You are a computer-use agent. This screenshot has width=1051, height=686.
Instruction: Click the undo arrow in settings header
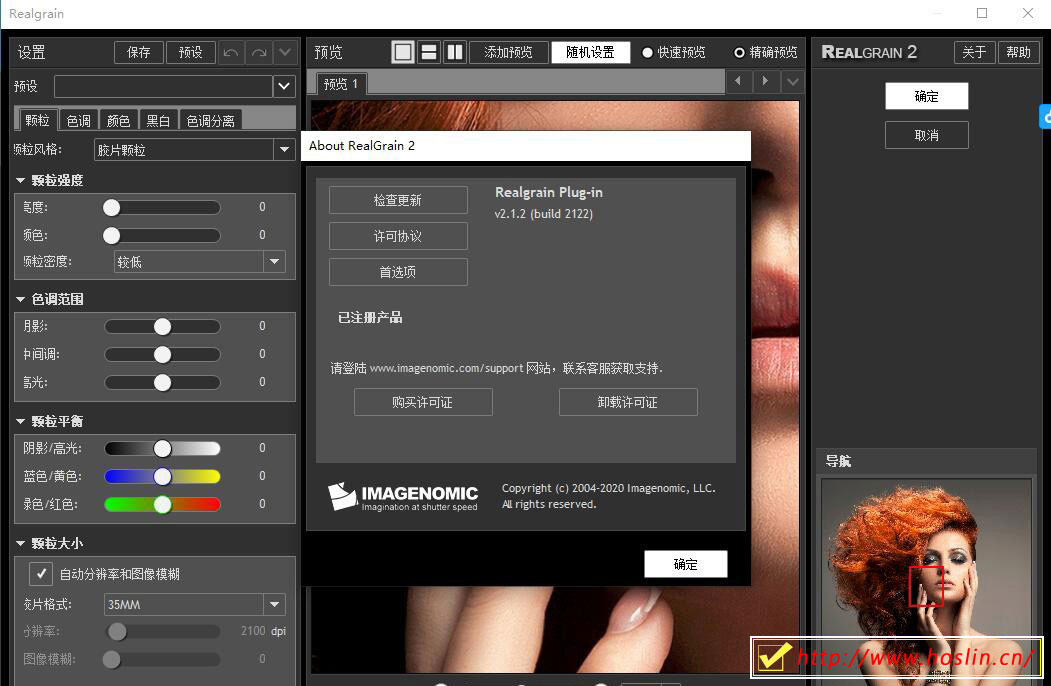pos(231,52)
